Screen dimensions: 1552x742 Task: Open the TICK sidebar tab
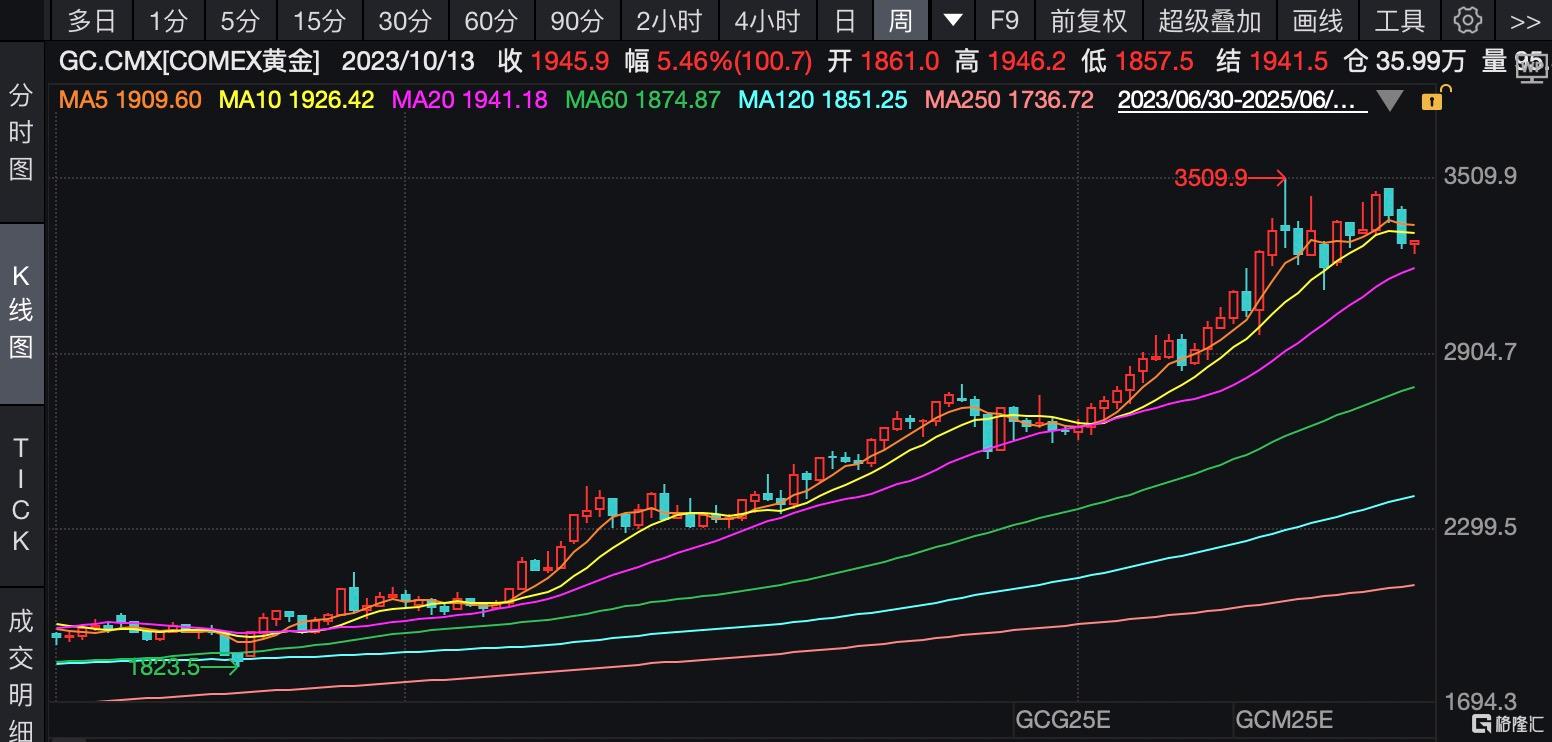(x=21, y=494)
